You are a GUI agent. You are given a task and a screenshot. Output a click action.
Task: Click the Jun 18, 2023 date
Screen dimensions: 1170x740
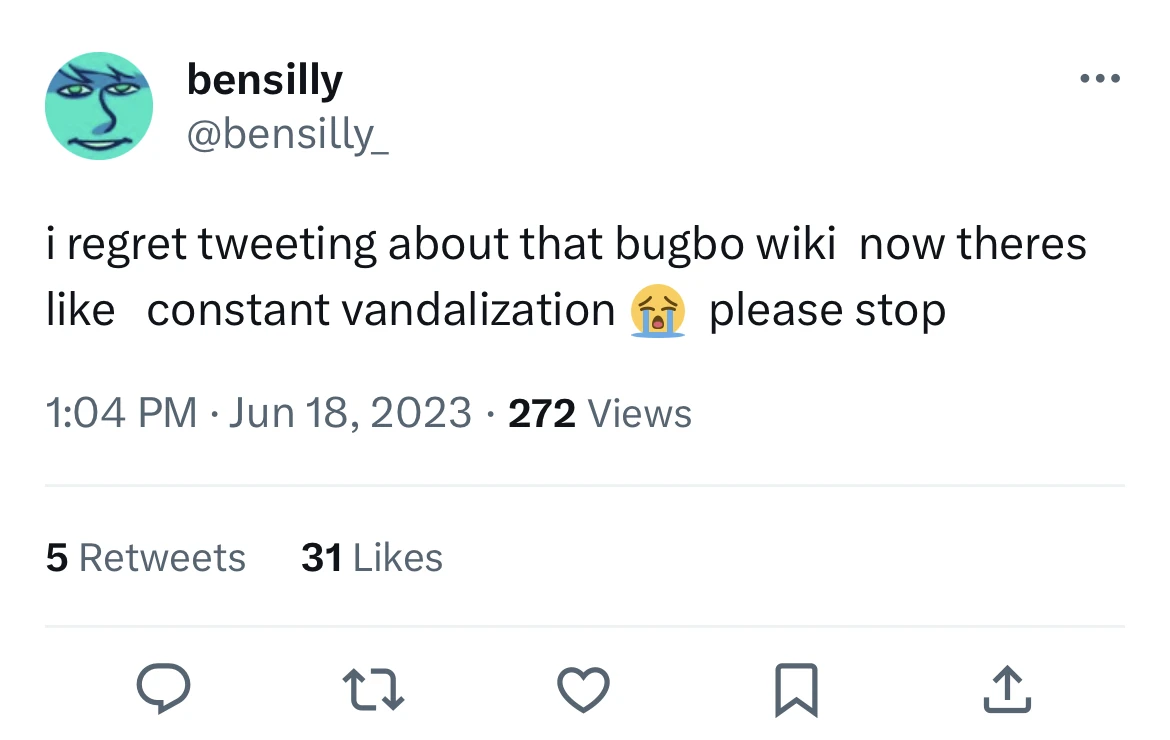click(x=350, y=413)
